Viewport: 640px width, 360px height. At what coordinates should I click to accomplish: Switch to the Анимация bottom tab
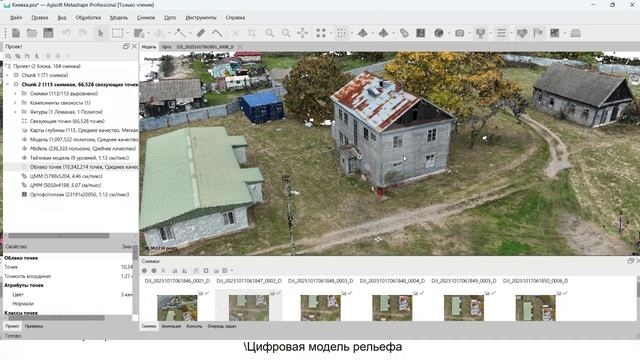(171, 326)
